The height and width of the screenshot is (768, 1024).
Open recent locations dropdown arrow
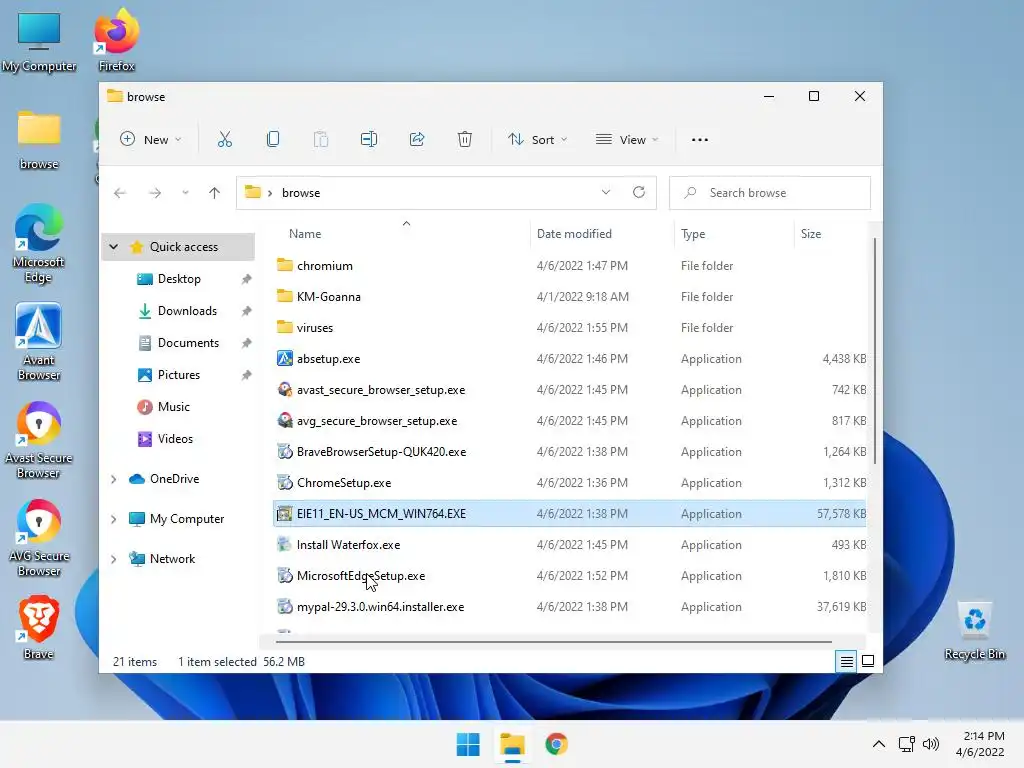pyautogui.click(x=185, y=193)
